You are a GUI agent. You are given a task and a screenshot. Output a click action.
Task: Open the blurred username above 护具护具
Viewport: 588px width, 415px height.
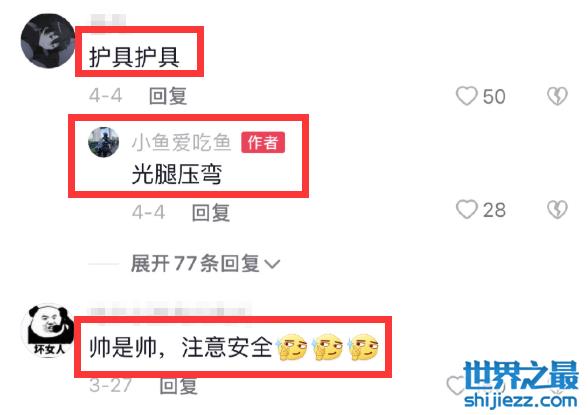tap(108, 20)
